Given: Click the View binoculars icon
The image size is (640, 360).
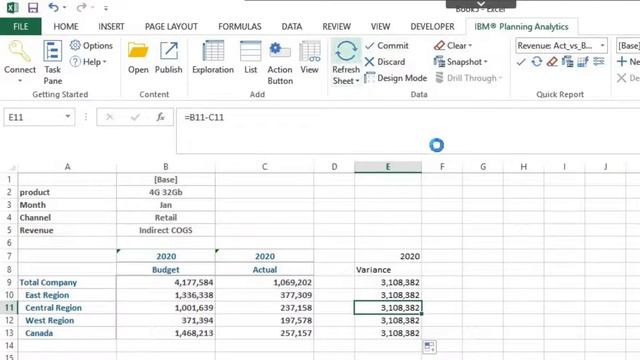Looking at the screenshot, I should (309, 51).
